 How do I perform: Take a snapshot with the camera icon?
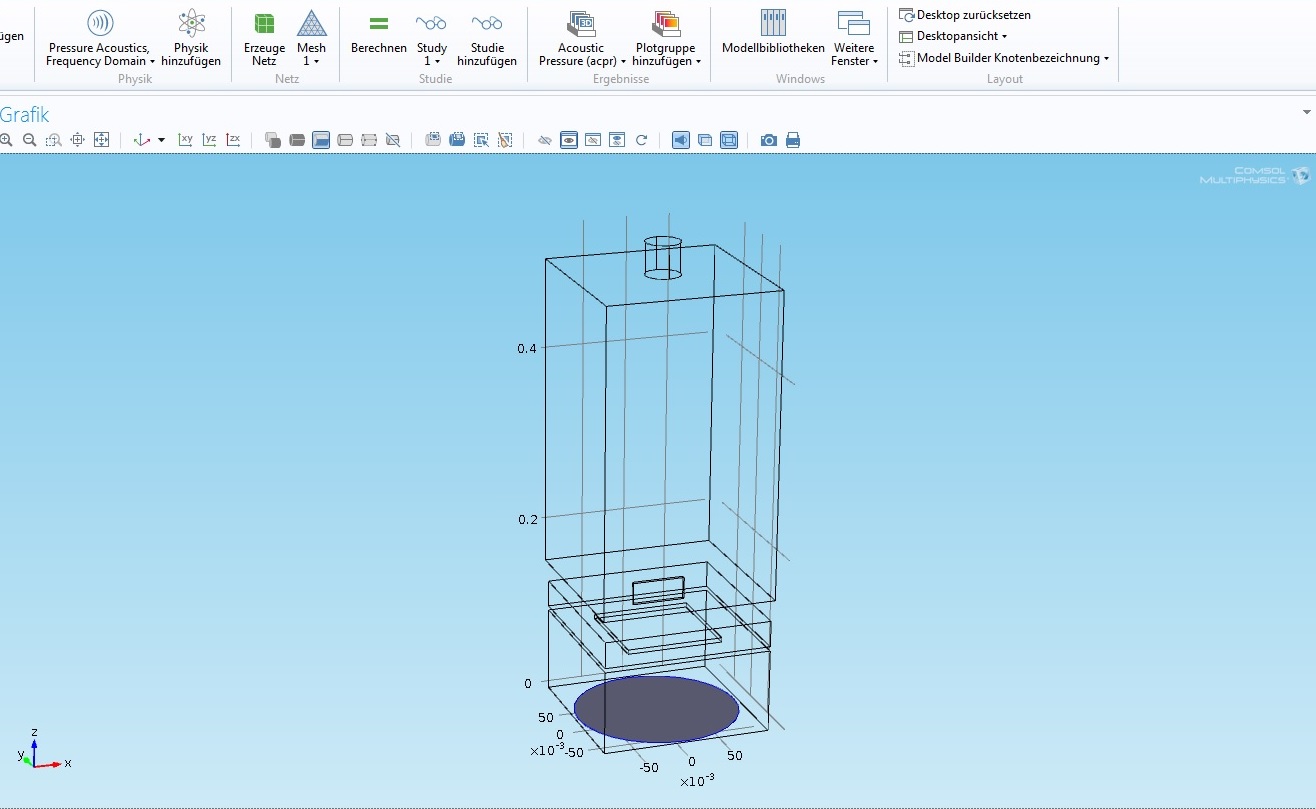[768, 140]
